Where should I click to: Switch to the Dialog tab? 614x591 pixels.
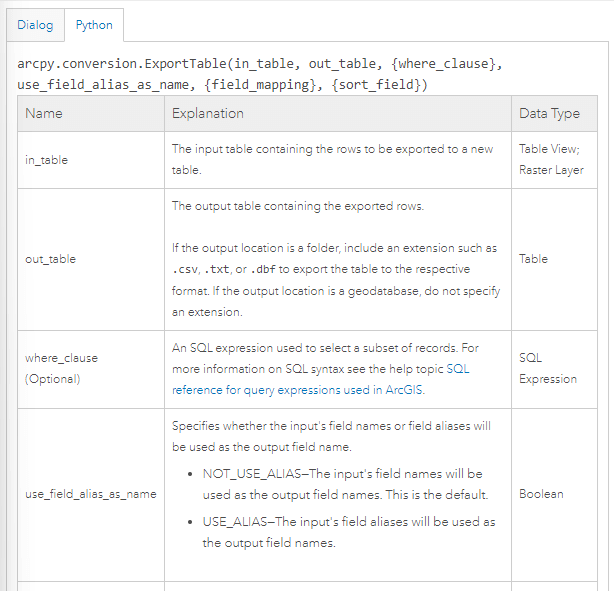pyautogui.click(x=35, y=24)
